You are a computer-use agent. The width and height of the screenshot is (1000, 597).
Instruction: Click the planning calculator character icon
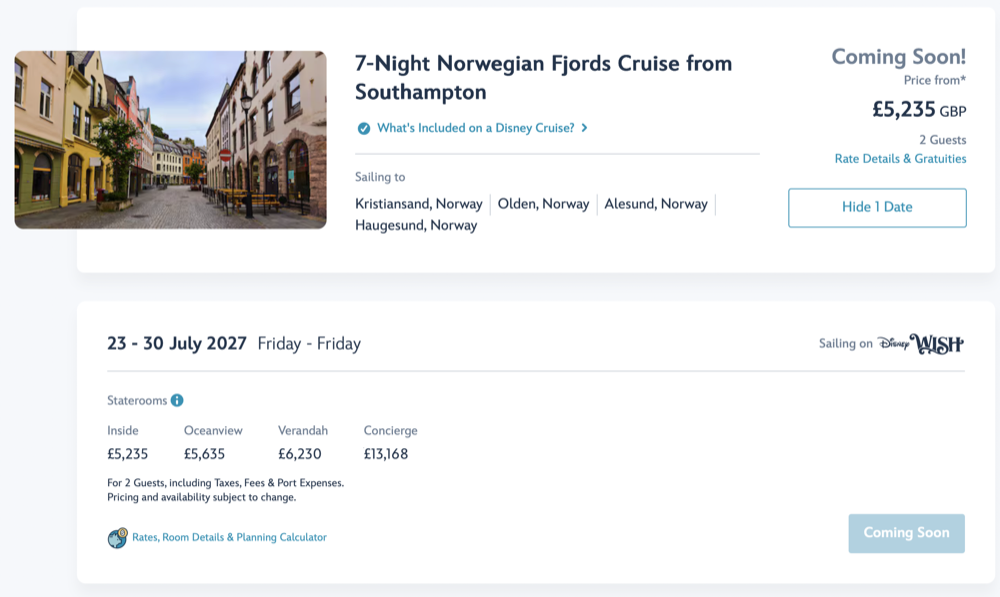click(118, 538)
